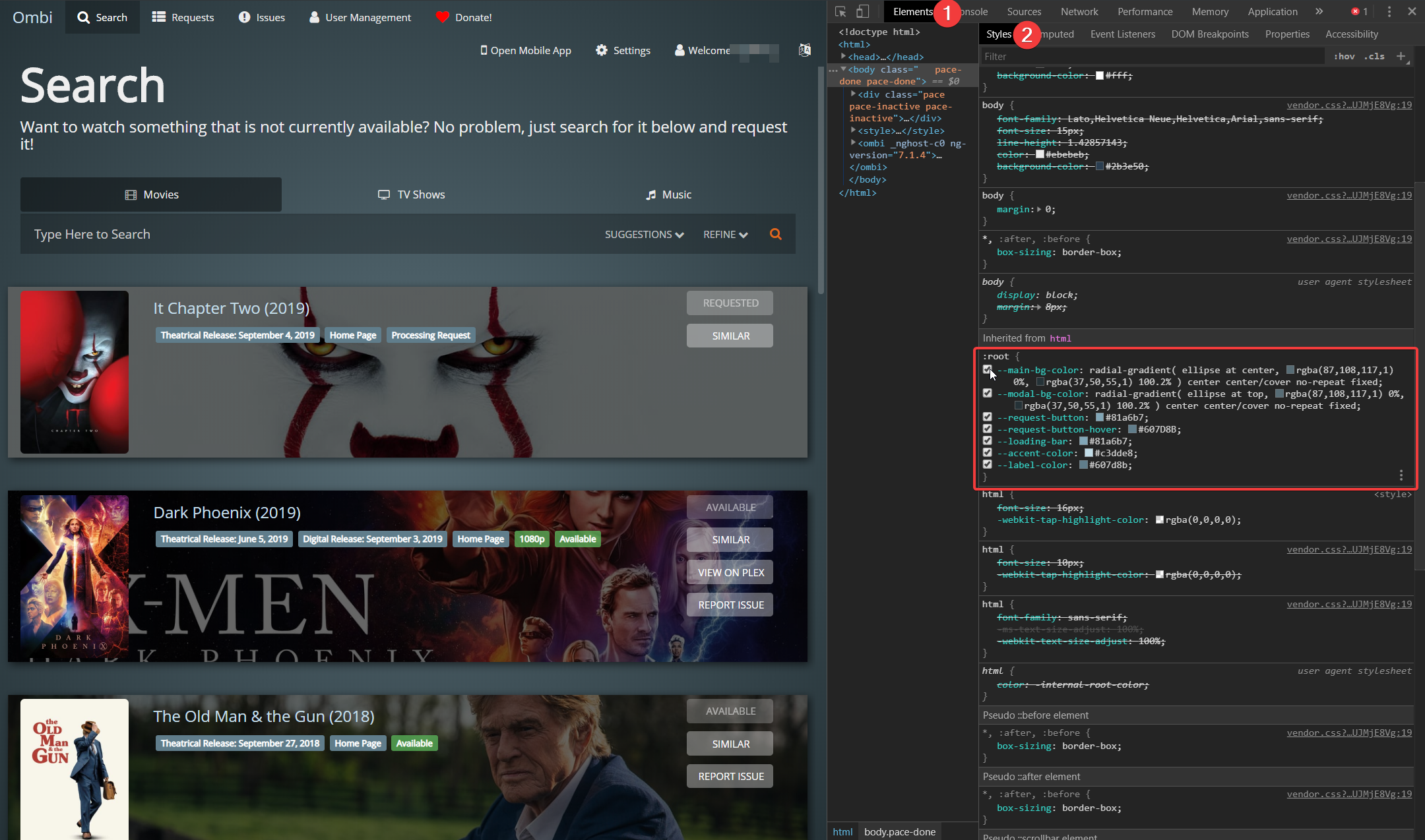Open DevTools three-dot customize menu

1389,12
